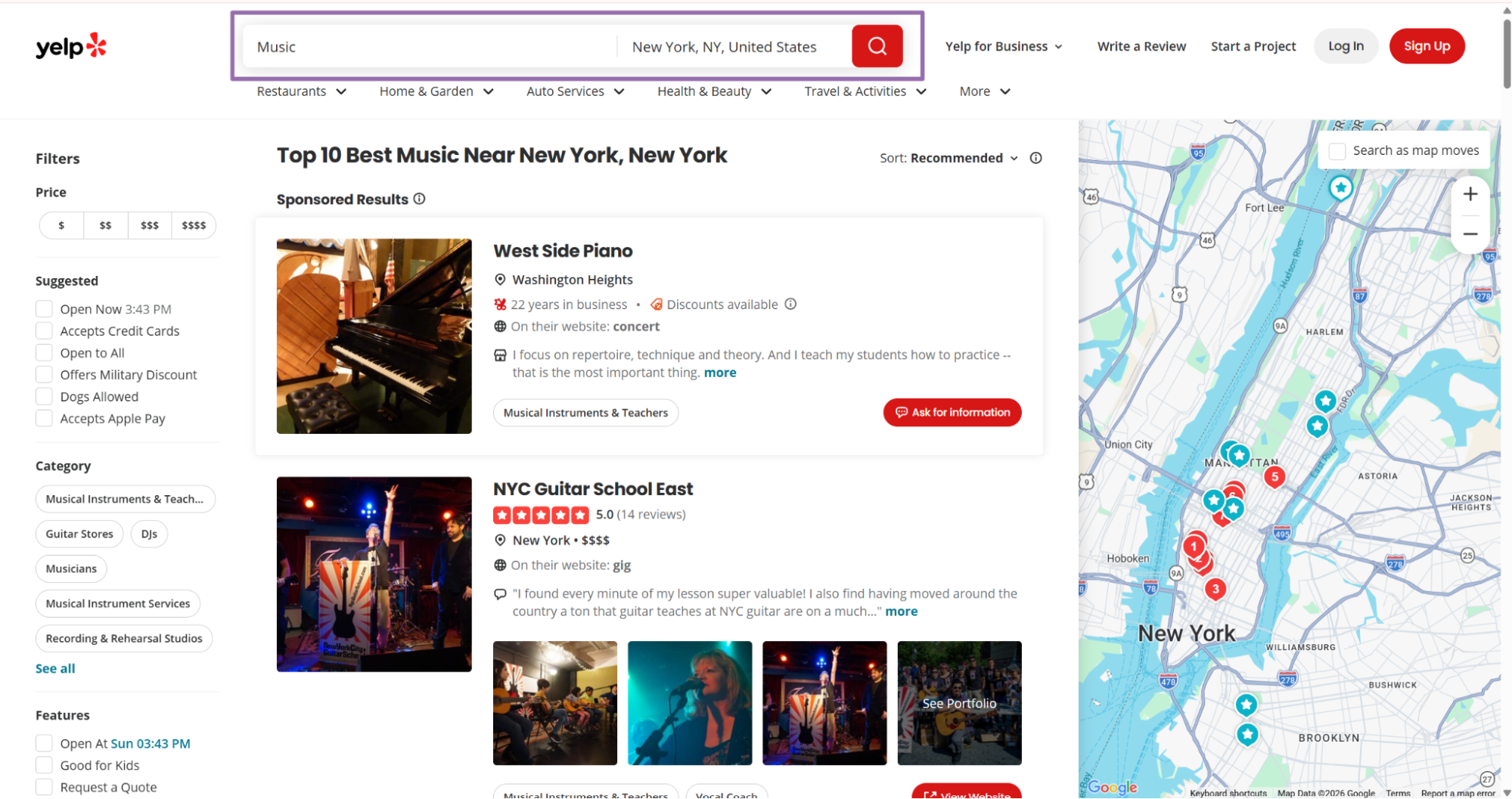This screenshot has width=1512, height=799.
Task: Click the location pin icon next to Washington Heights
Action: coord(500,280)
